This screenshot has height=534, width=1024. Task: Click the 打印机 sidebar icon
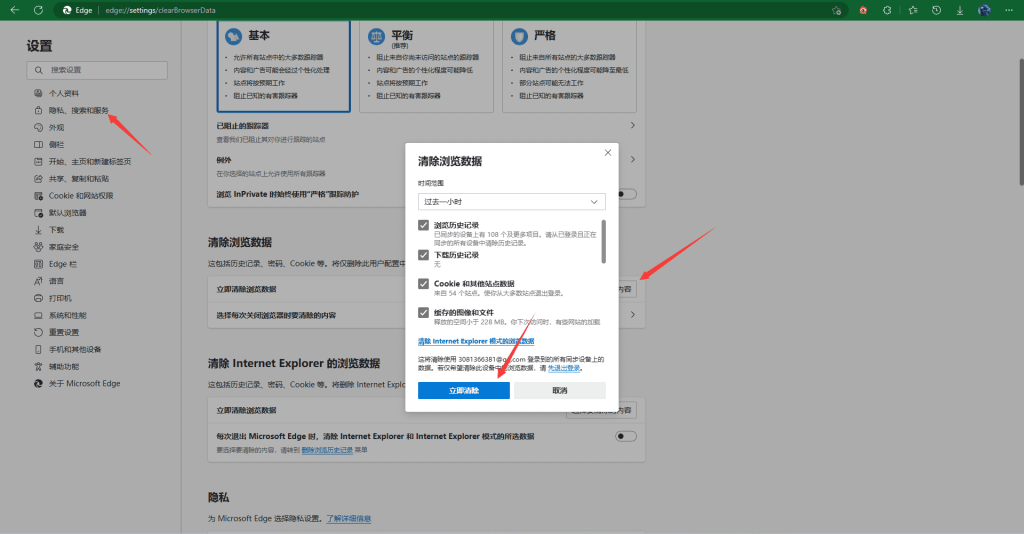pos(39,298)
